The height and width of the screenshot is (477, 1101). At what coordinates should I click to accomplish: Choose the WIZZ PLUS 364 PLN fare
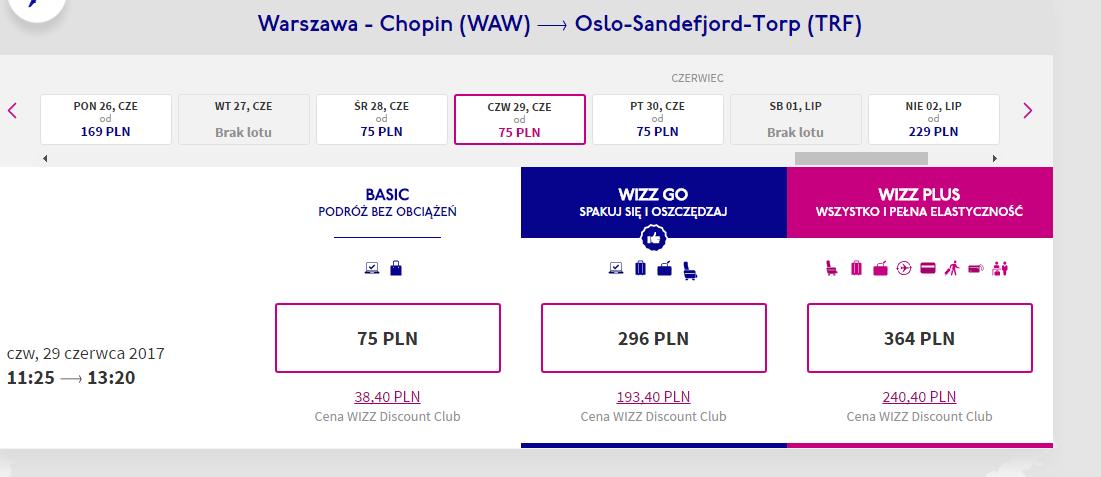(x=920, y=338)
